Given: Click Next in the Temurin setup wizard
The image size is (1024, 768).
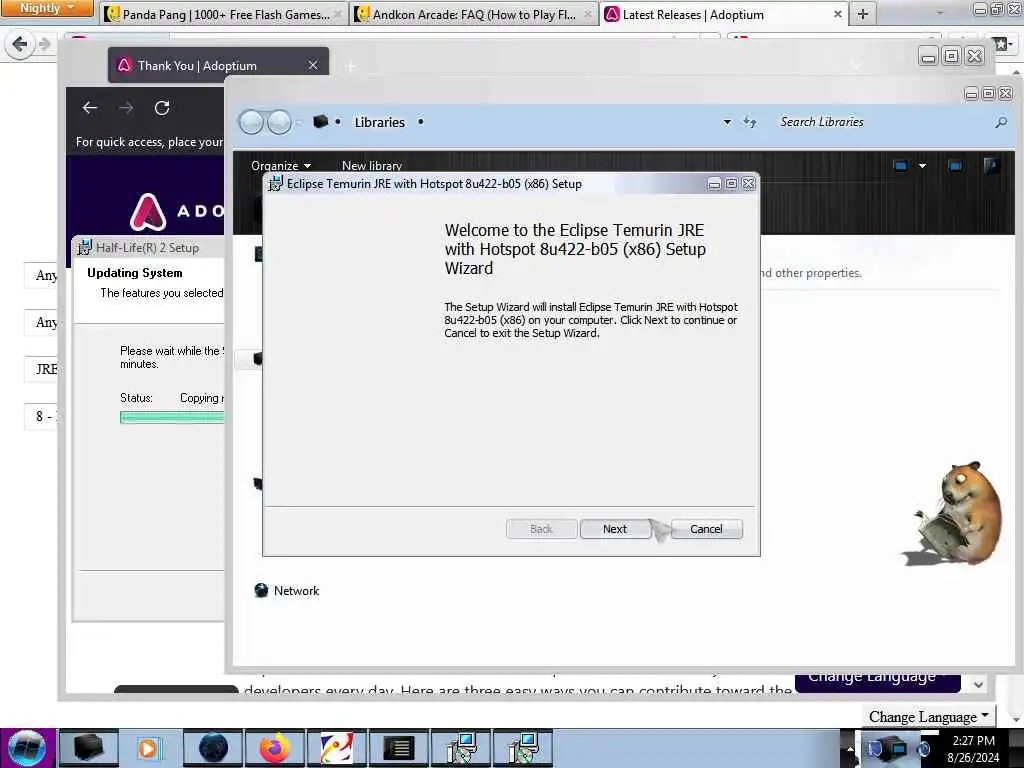Looking at the screenshot, I should [615, 529].
